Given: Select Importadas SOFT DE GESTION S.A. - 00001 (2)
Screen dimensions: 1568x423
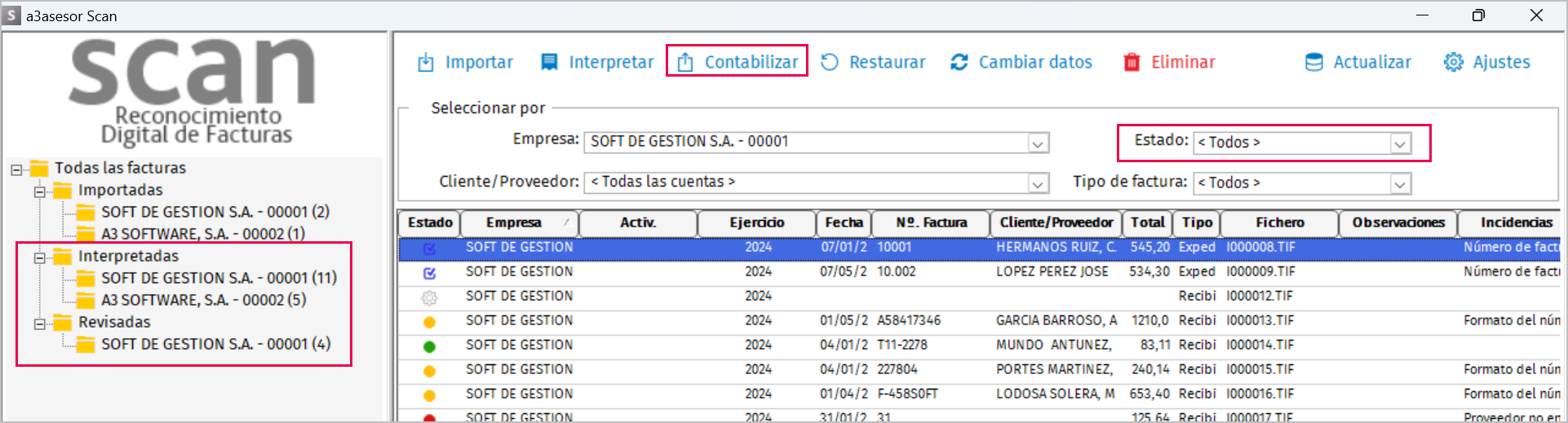Looking at the screenshot, I should 215,212.
